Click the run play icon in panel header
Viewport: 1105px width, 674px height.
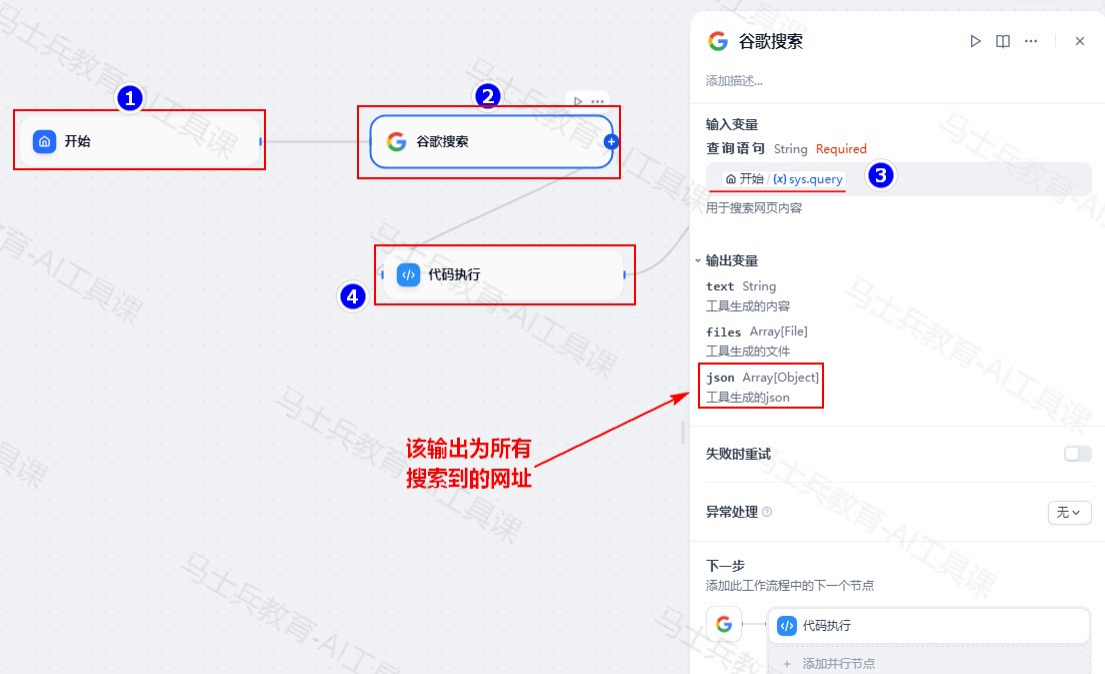975,41
